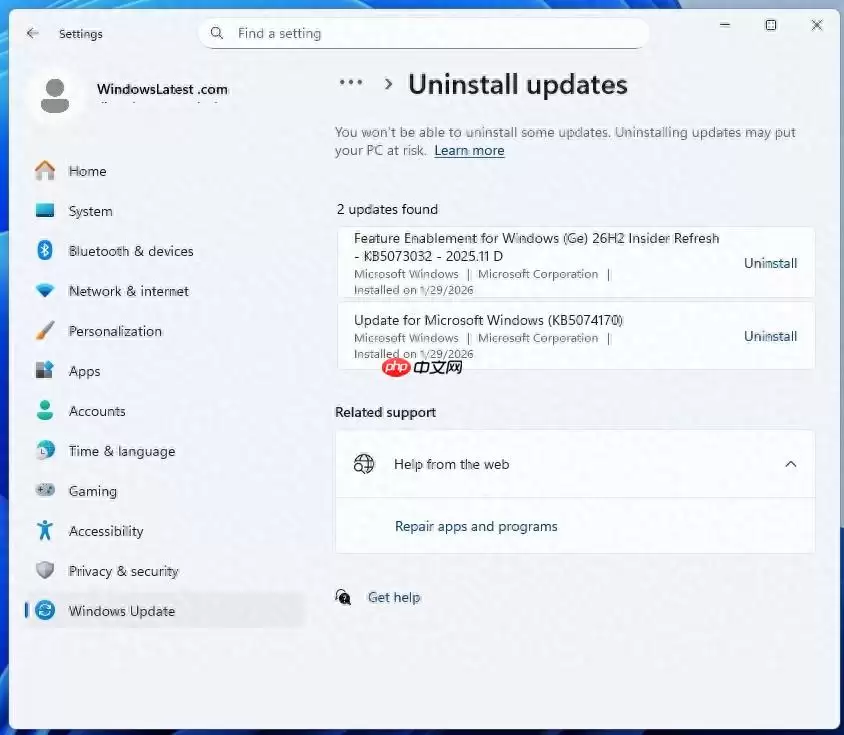
Task: Go to System settings
Action: point(165,211)
